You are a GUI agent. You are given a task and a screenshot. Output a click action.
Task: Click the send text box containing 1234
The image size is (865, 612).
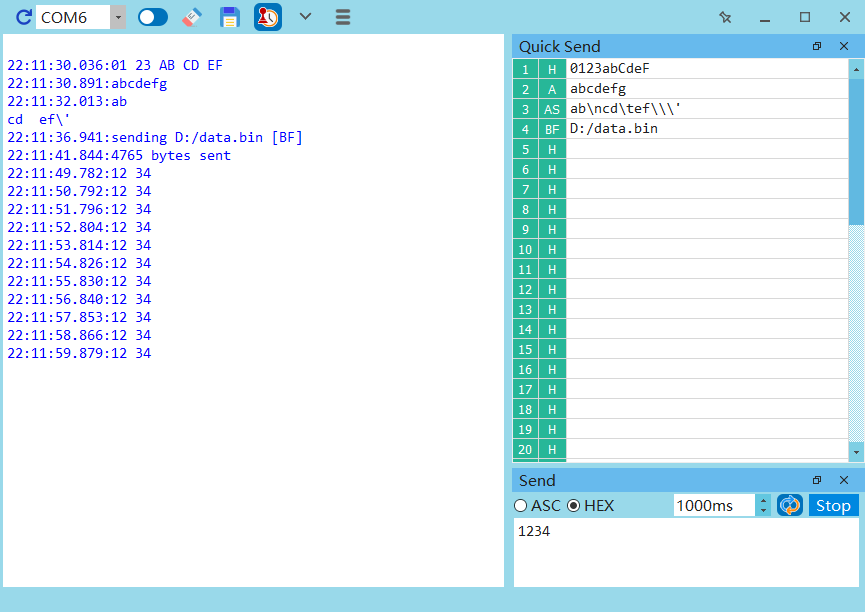click(x=686, y=552)
